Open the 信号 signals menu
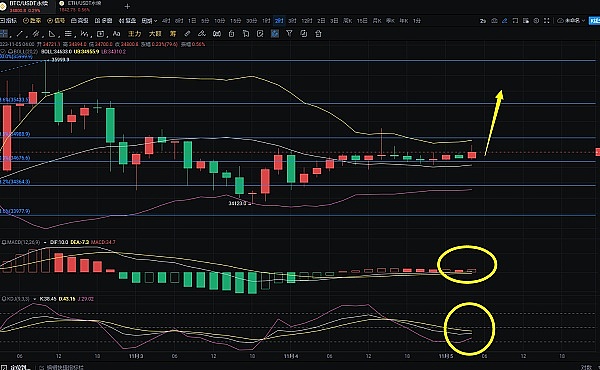Viewport: 600px width, 370px height. click(56, 21)
